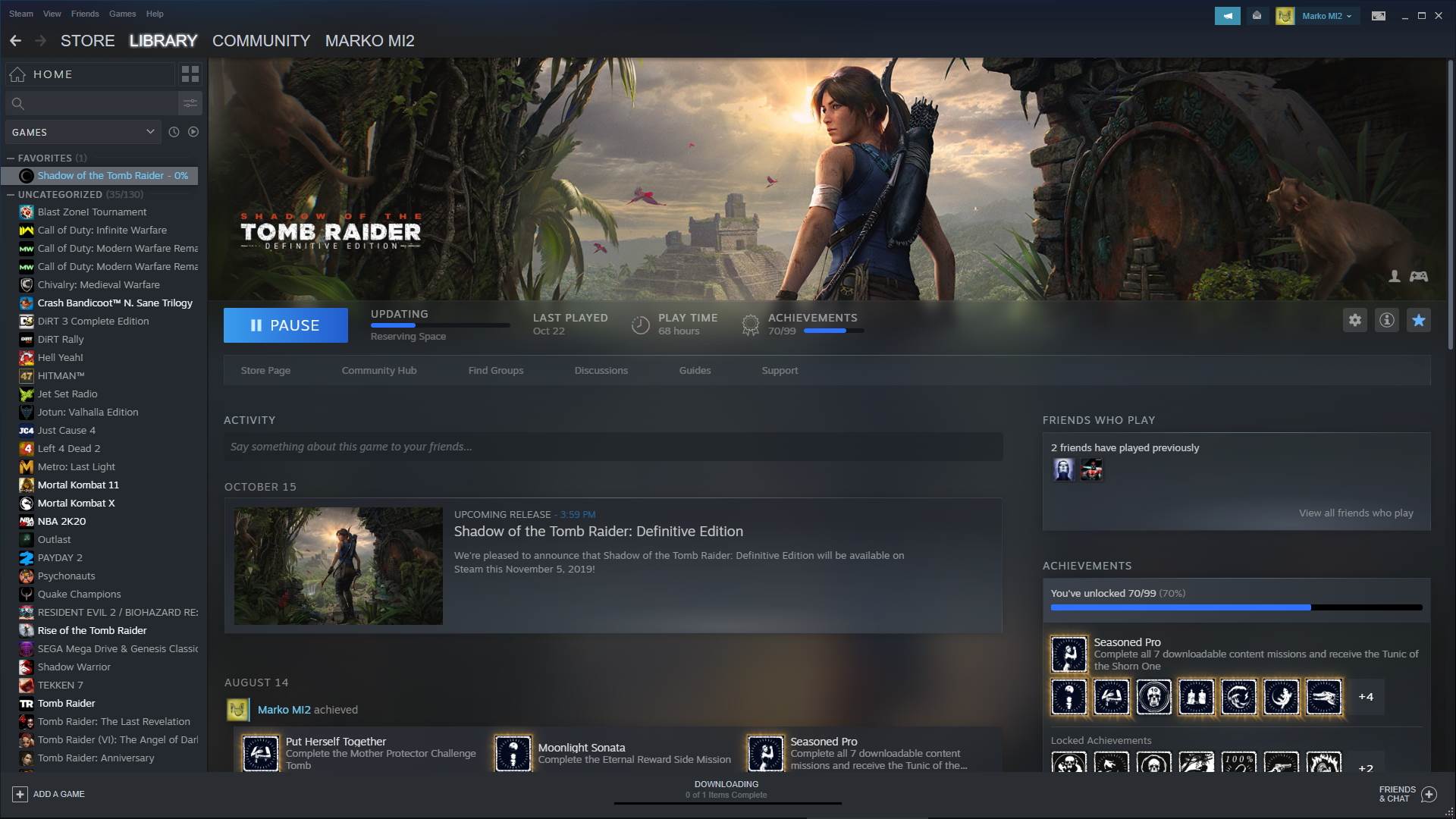Check notifications using the mail icon
This screenshot has height=819, width=1456.
(x=1258, y=15)
